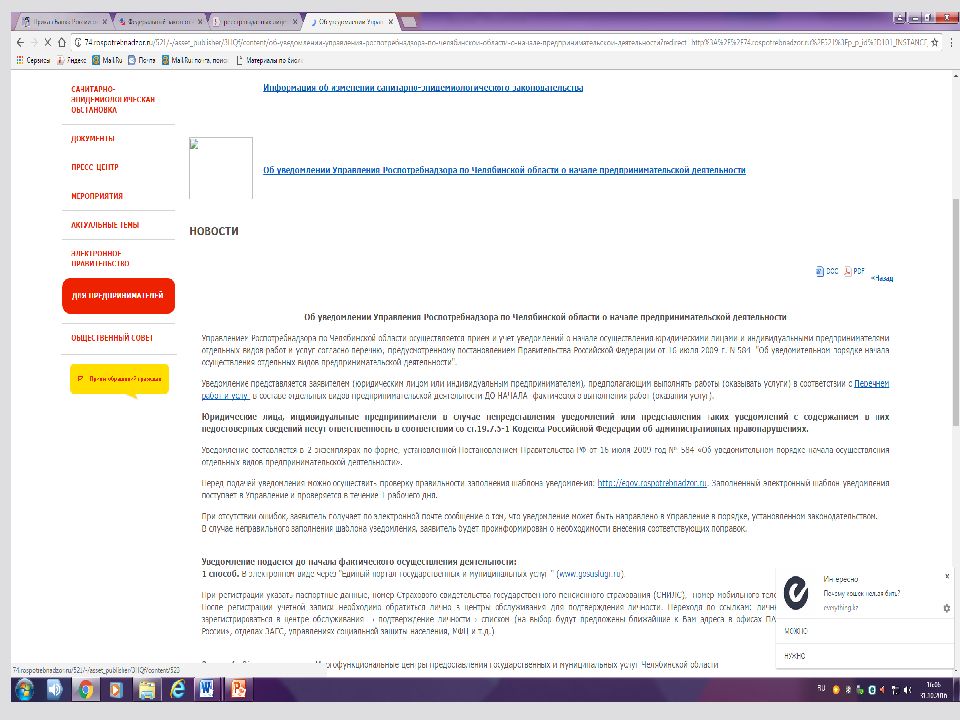The image size is (960, 720).
Task: Open speaker app in taskbar
Action: pos(55,689)
